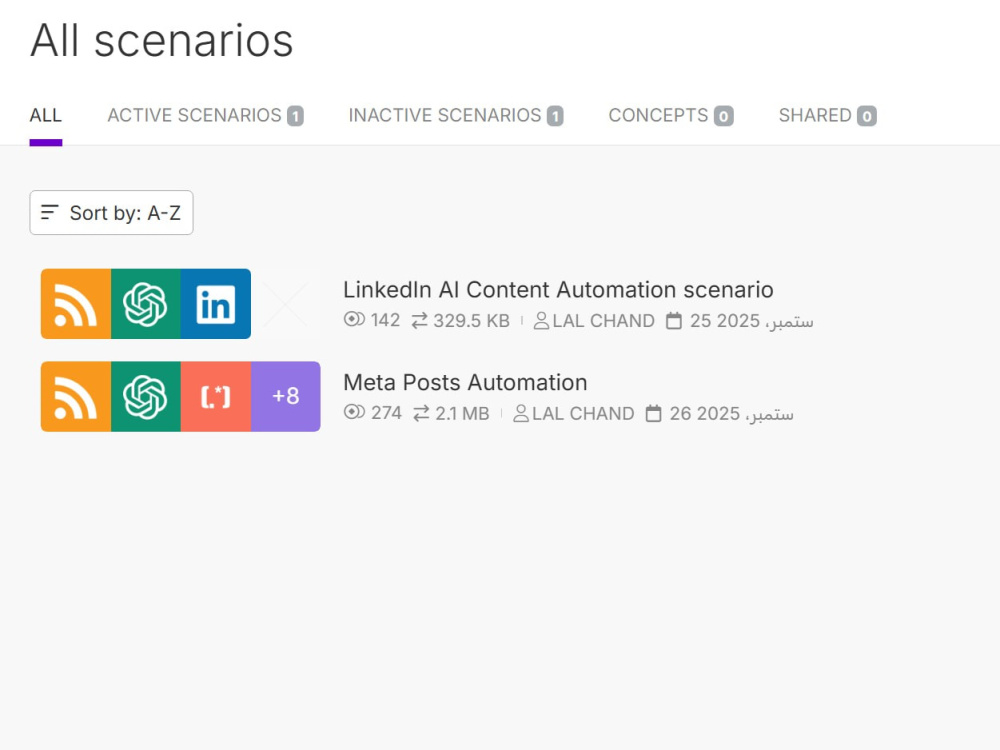Go to the SHARED tab
The image size is (1000, 750).
pyautogui.click(x=826, y=116)
